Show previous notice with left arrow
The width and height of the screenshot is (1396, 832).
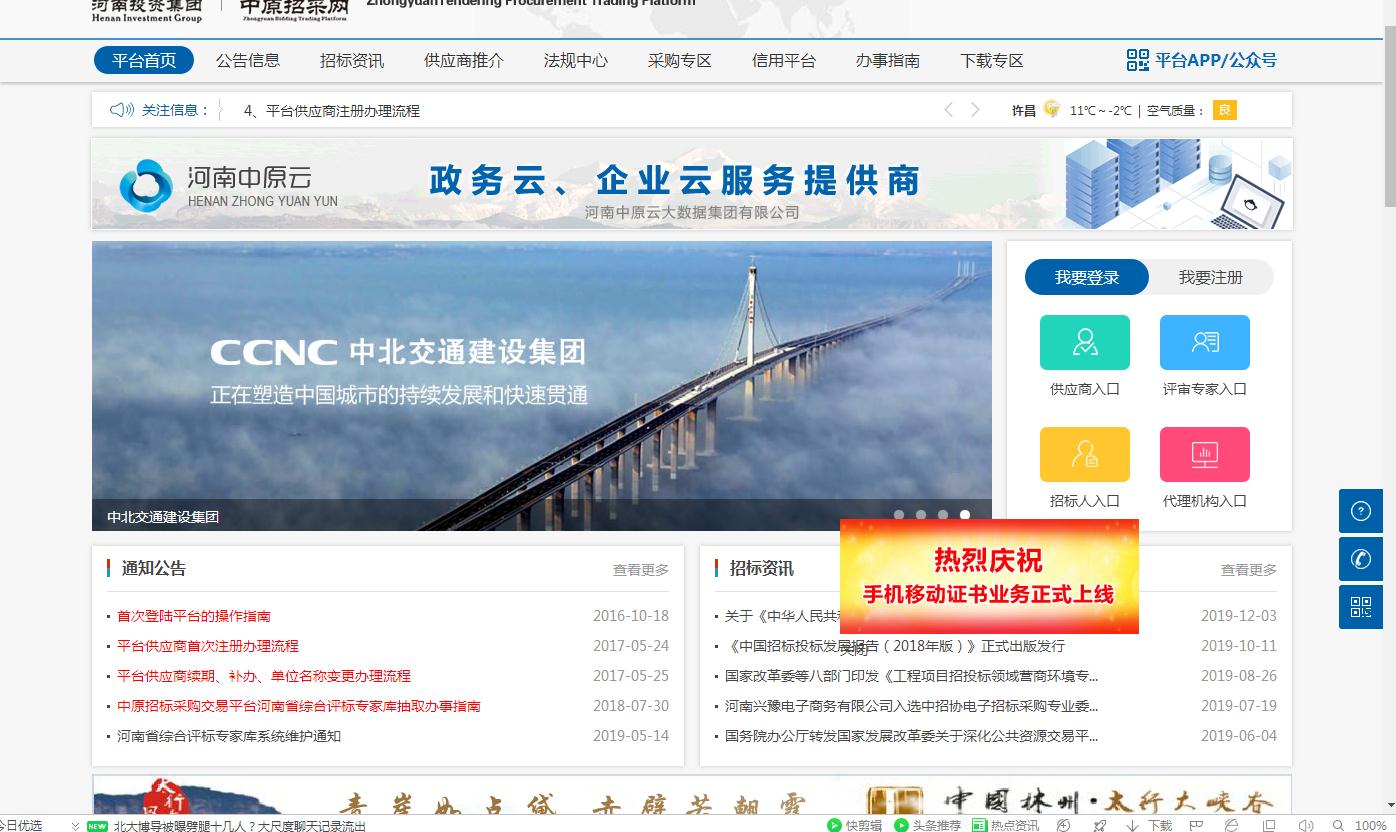pyautogui.click(x=948, y=110)
